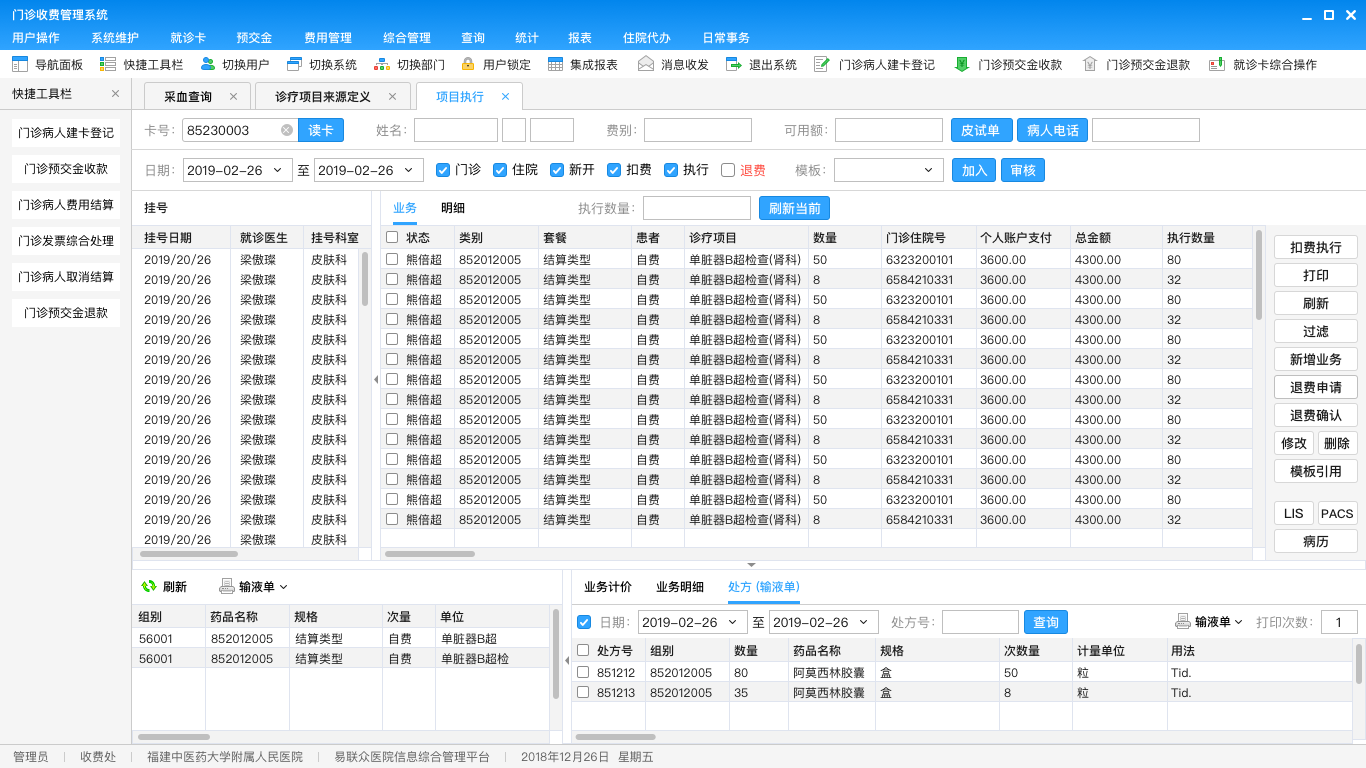Click the green 刷新 refresh icon
Image resolution: width=1366 pixels, height=768 pixels.
149,587
